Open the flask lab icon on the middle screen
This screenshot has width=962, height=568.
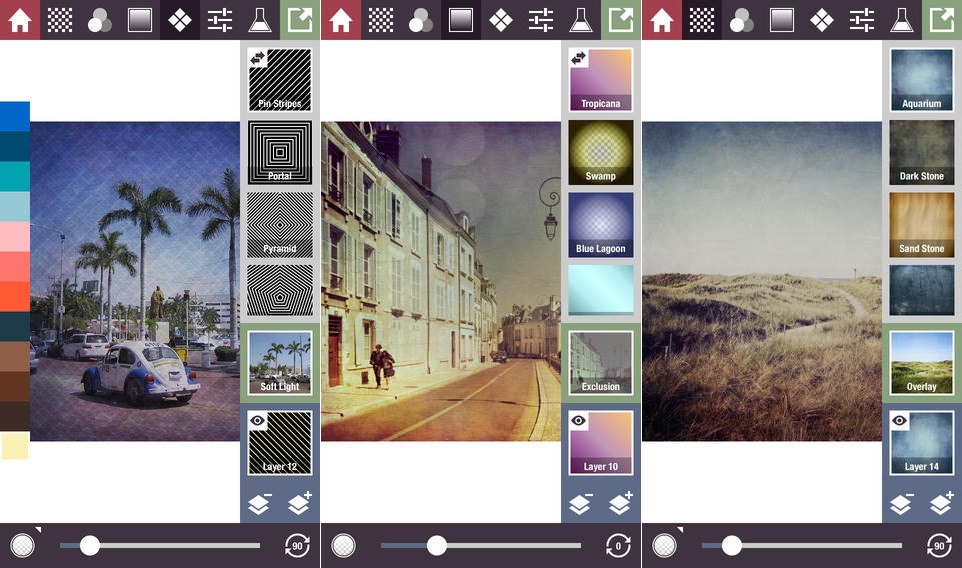[580, 20]
